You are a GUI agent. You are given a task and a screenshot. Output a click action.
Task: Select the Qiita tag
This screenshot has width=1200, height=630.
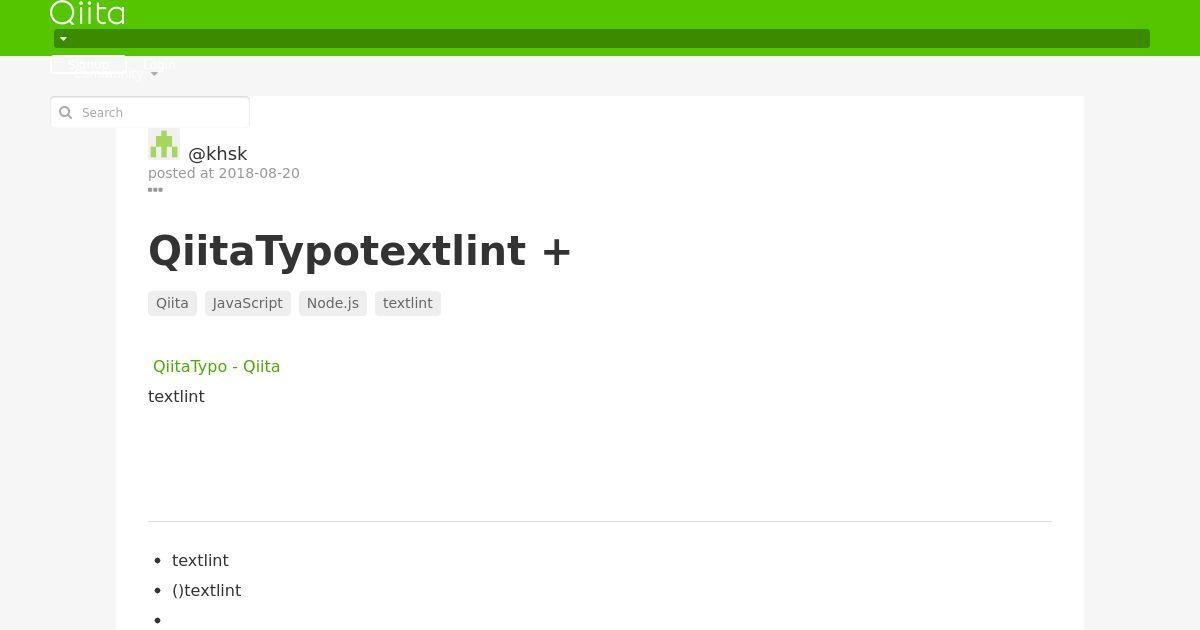click(x=172, y=303)
